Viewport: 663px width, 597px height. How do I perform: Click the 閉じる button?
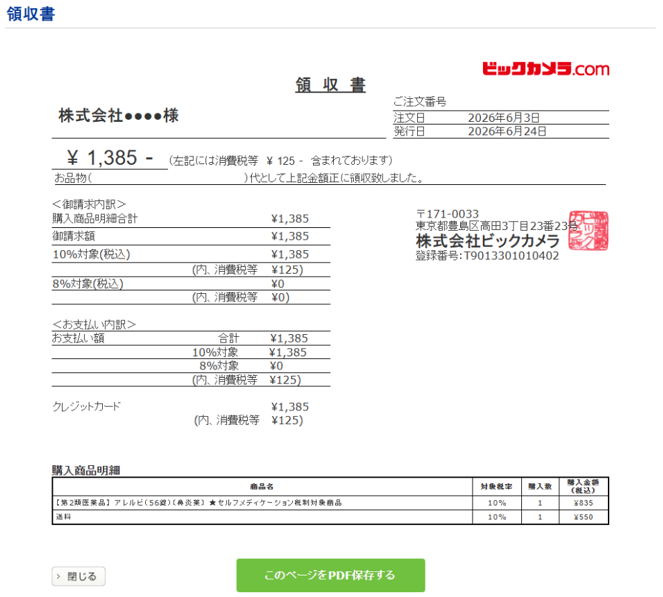(x=79, y=576)
